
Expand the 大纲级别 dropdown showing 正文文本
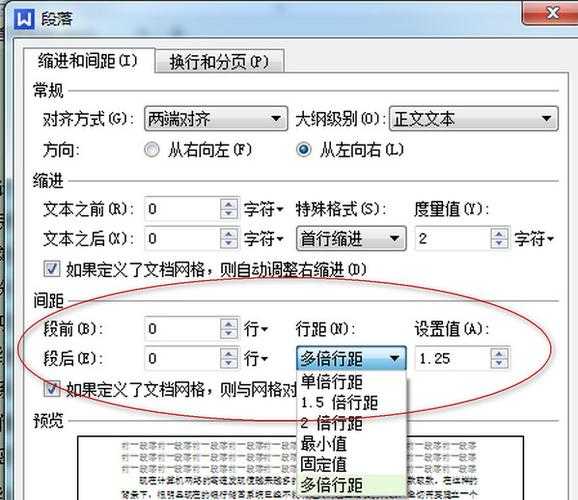pyautogui.click(x=474, y=119)
